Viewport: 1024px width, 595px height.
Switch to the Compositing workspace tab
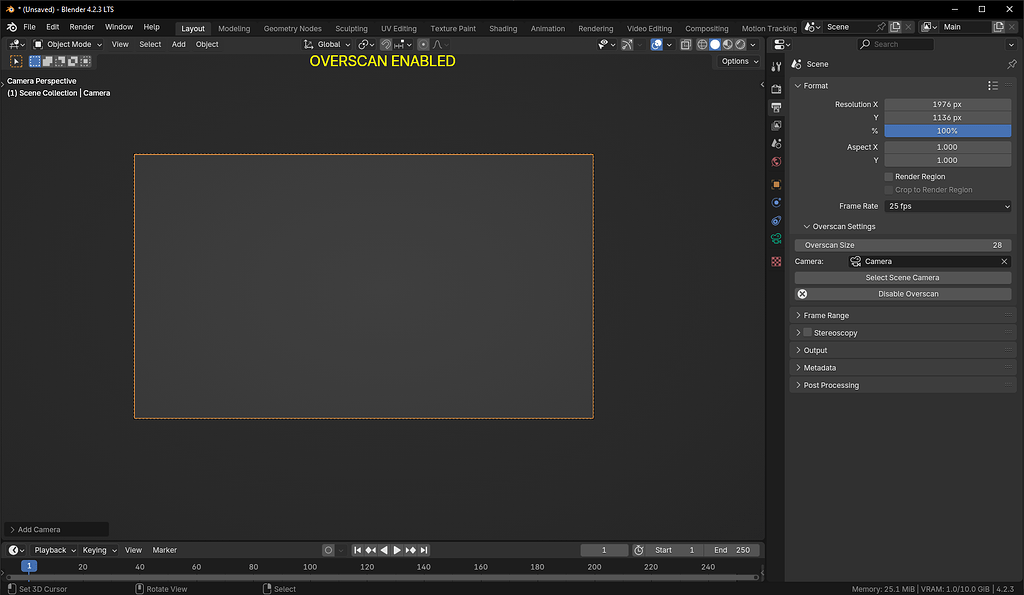pyautogui.click(x=707, y=28)
